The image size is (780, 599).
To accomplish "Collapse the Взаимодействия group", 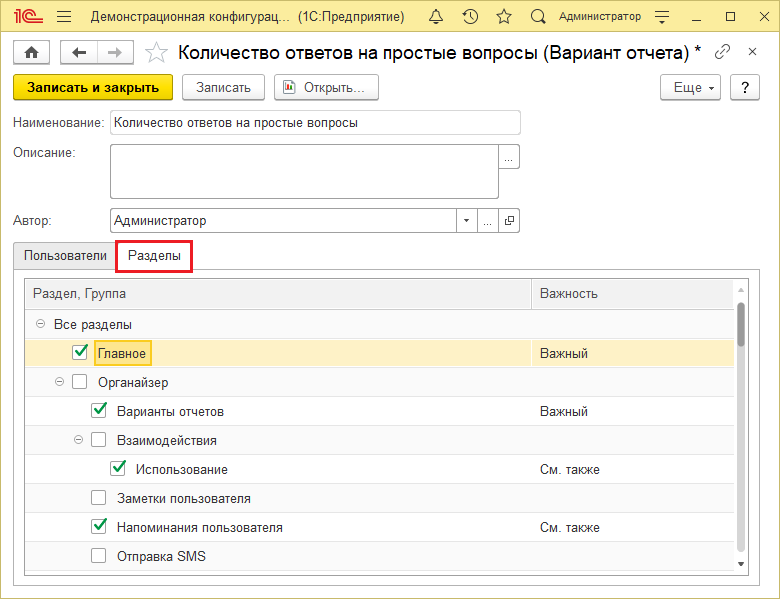I will click(78, 440).
